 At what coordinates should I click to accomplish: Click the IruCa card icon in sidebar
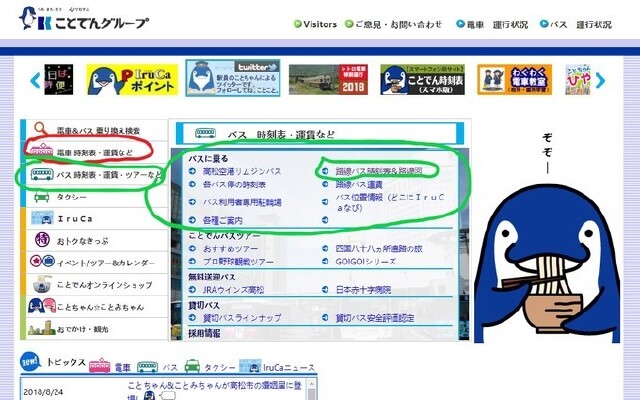[42, 218]
